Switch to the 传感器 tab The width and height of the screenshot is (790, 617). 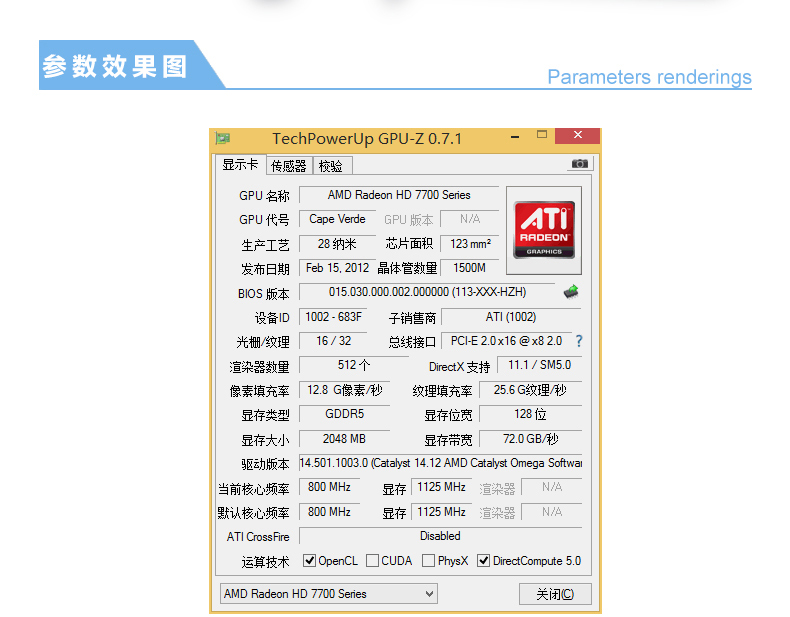coord(289,166)
